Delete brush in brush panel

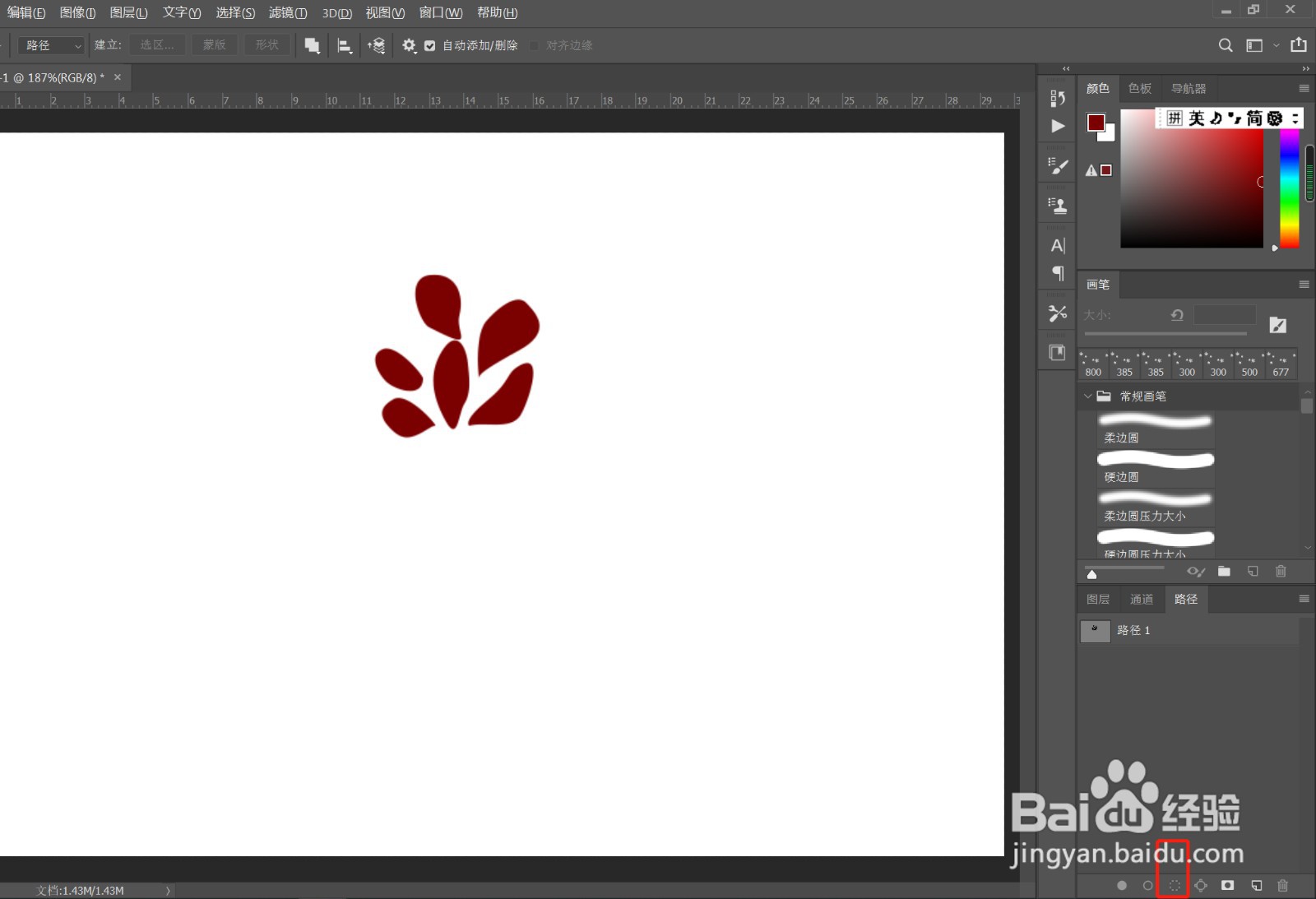1281,571
